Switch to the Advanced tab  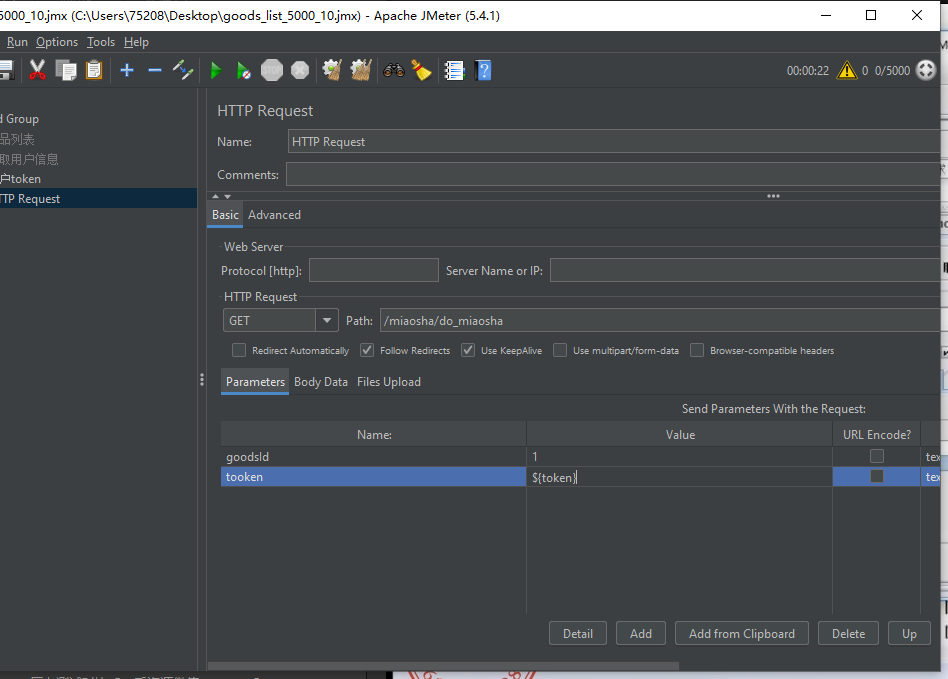pos(274,215)
